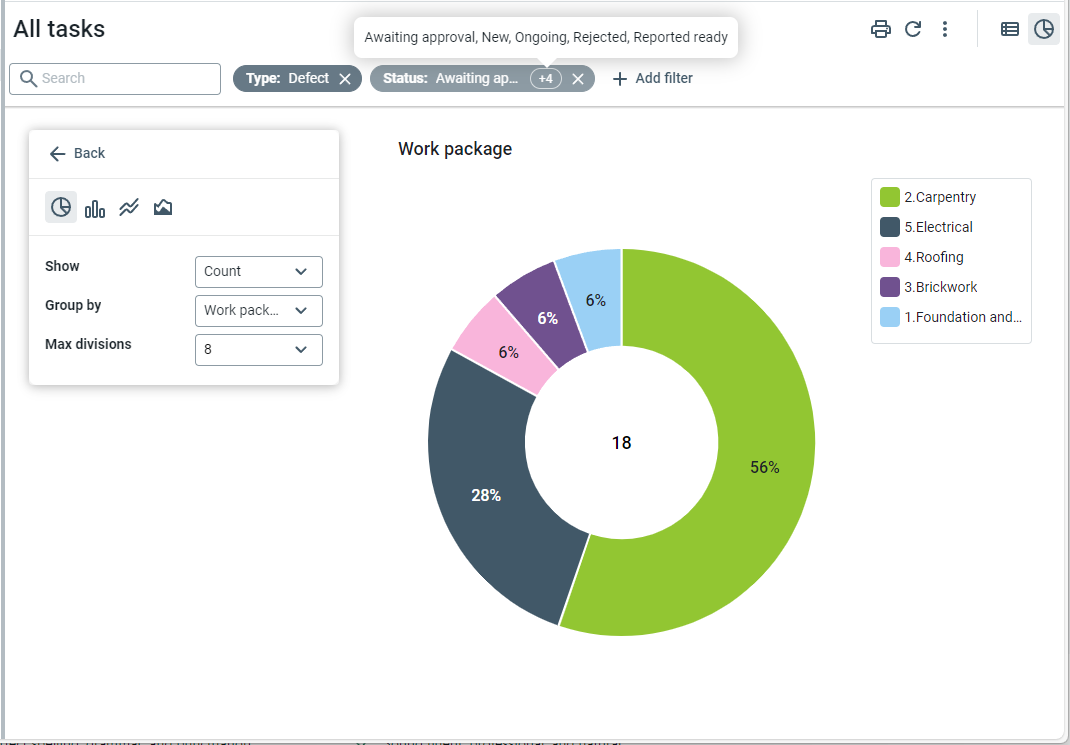Go Back from chart settings
The width and height of the screenshot is (1070, 745).
pos(77,153)
